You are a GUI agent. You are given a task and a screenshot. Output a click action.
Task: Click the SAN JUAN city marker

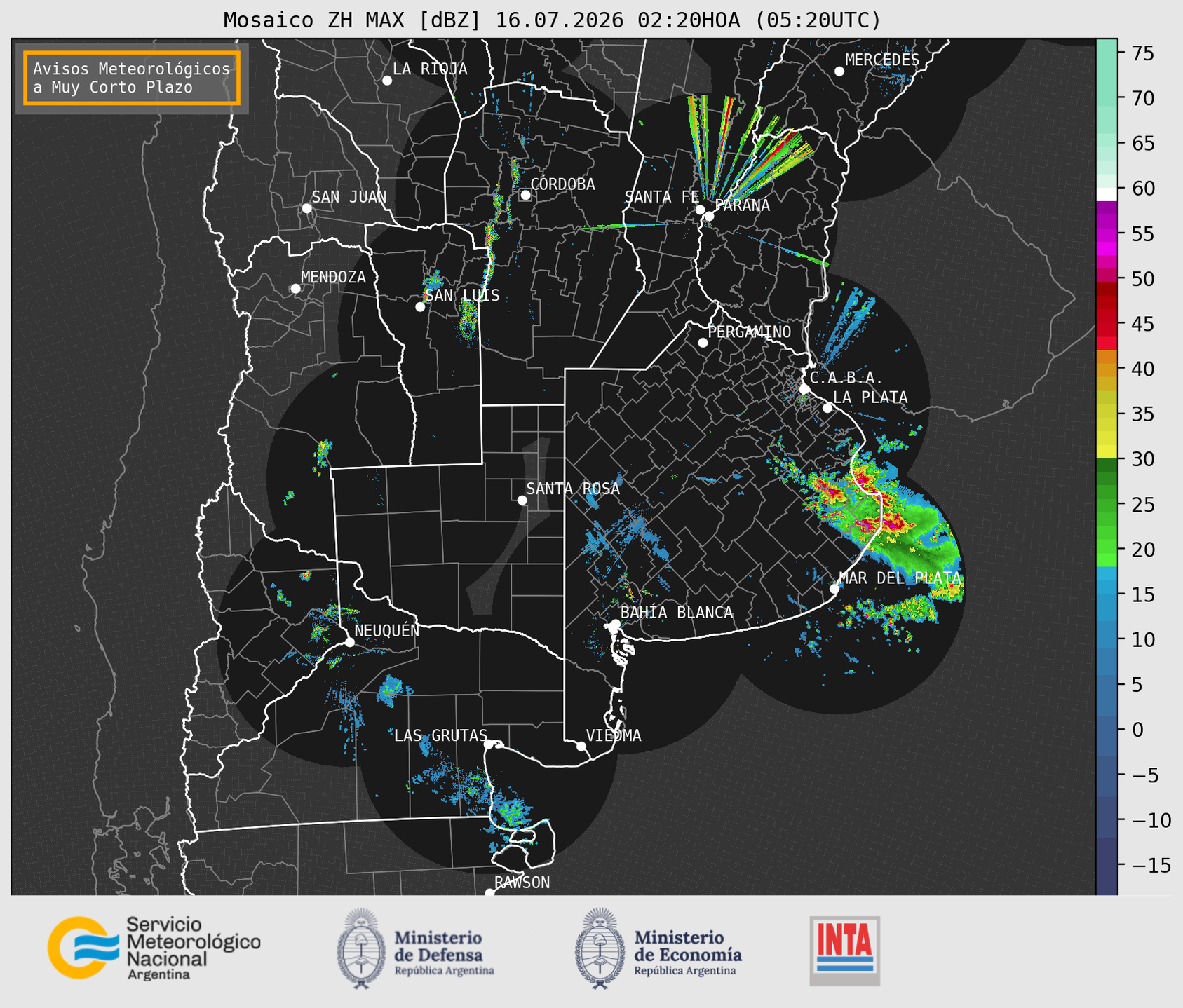(x=306, y=208)
